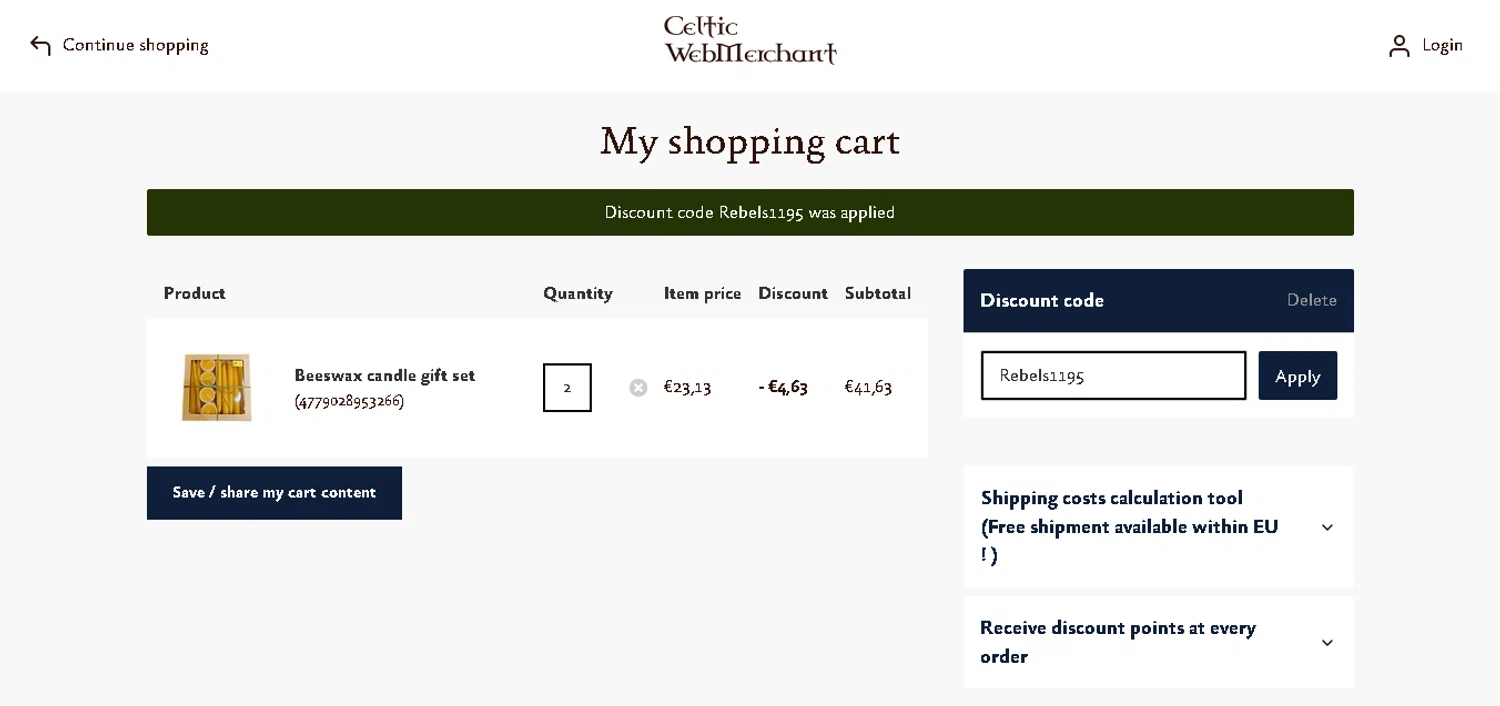
Task: Click the Item price column header
Action: point(703,293)
